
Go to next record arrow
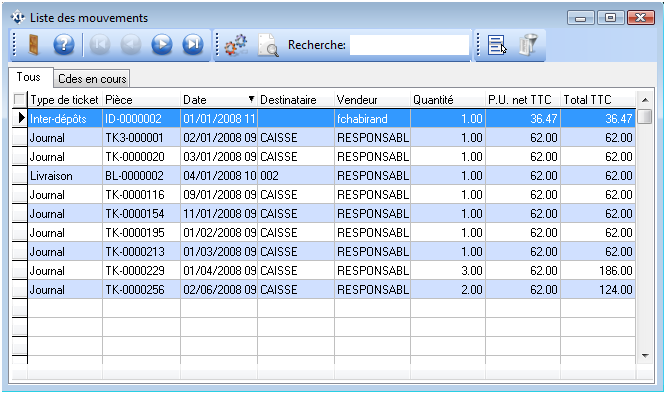point(162,45)
